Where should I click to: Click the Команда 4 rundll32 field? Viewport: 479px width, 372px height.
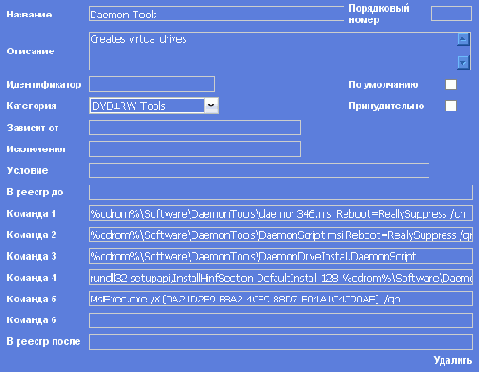[281, 277]
